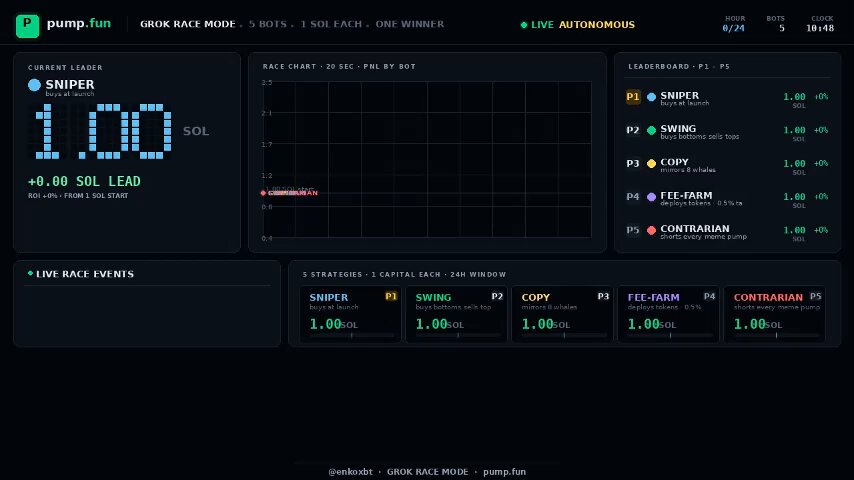Click the FEE-FARM row name in the leaderboard
The width and height of the screenshot is (854, 480).
686,195
